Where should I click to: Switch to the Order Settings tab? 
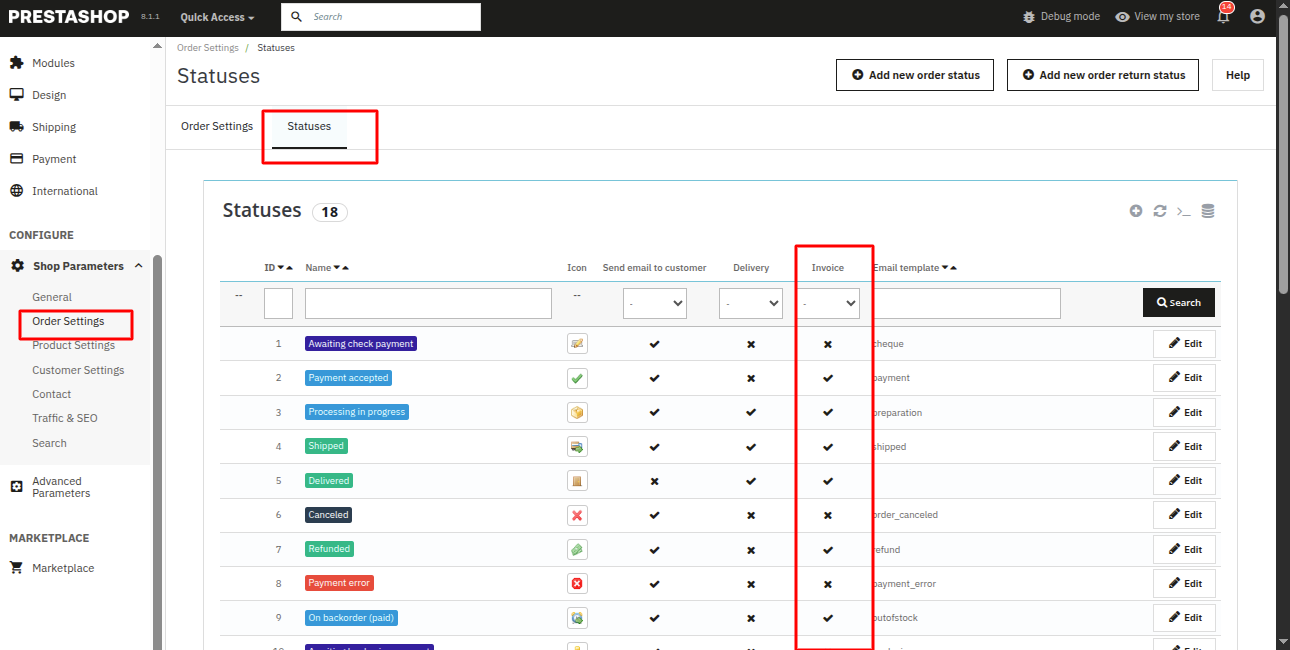pos(217,127)
